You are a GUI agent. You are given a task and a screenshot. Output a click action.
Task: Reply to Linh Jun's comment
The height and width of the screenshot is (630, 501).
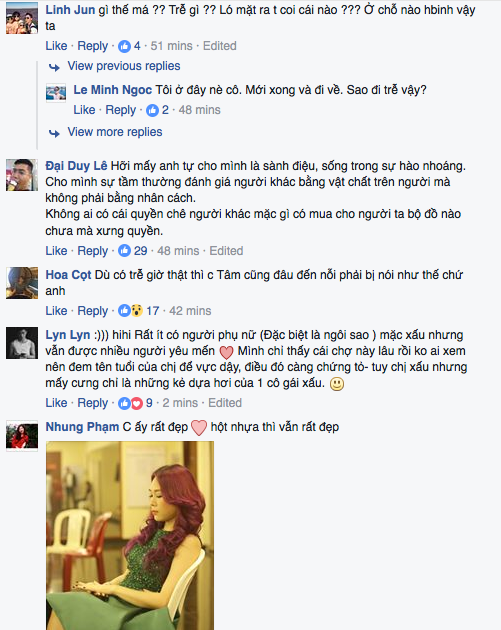(x=92, y=46)
